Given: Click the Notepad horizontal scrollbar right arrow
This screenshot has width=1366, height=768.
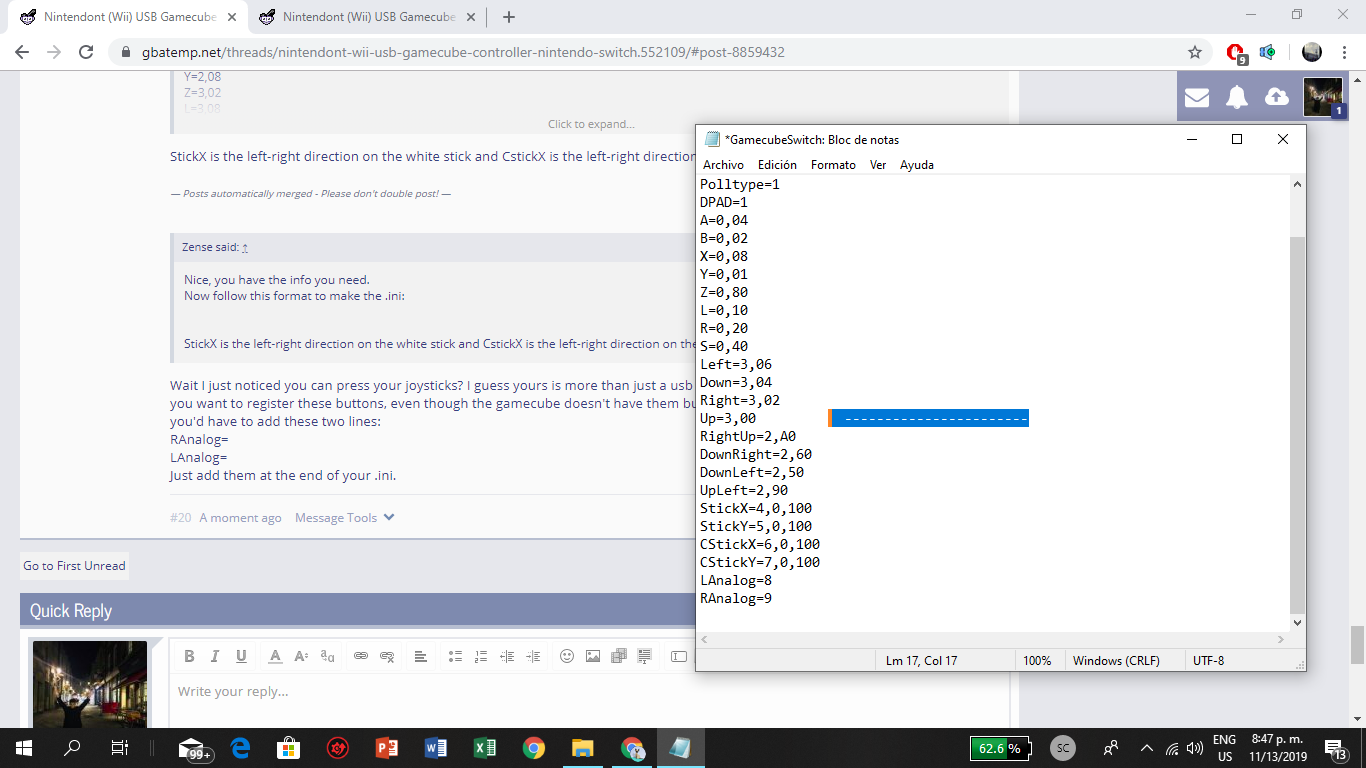Looking at the screenshot, I should click(1281, 639).
